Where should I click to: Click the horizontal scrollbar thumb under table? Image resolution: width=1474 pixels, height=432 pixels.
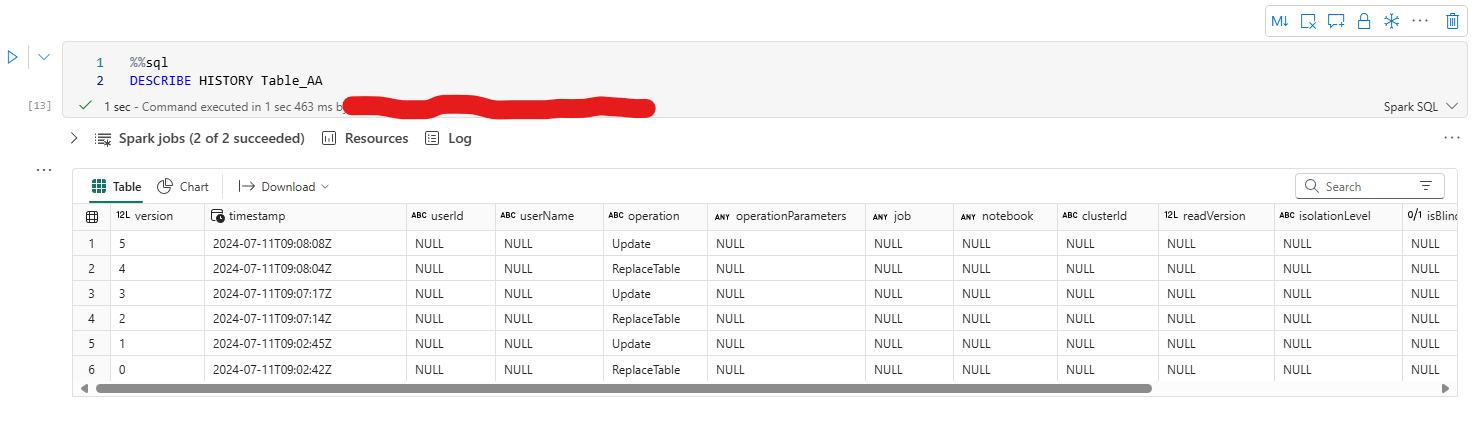(624, 388)
